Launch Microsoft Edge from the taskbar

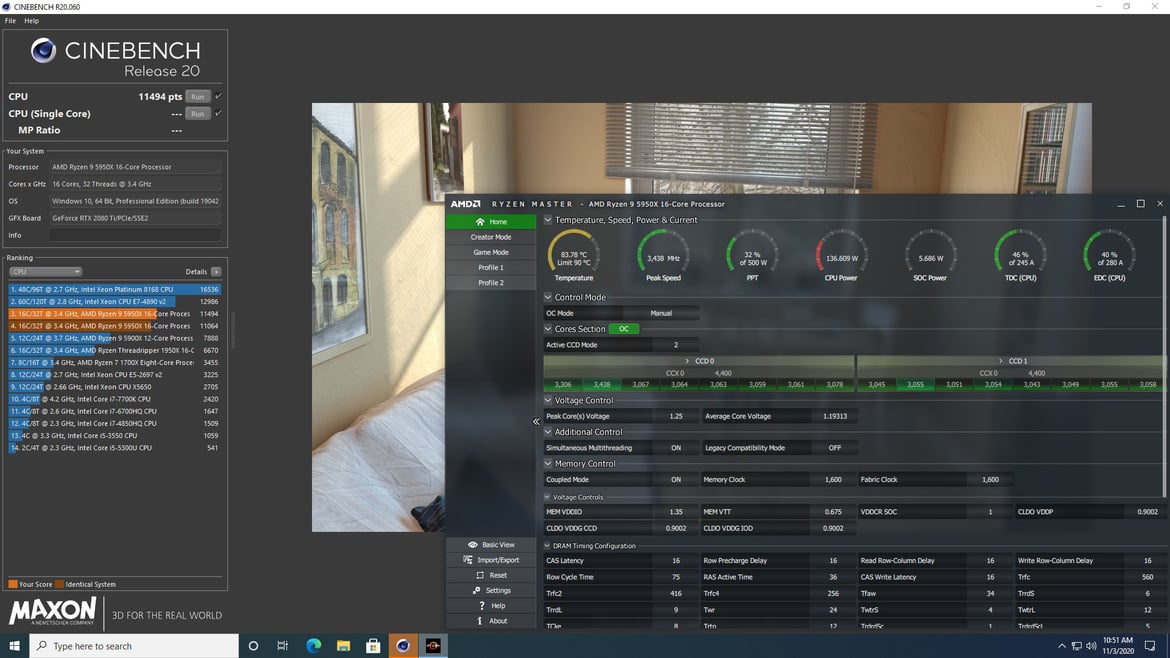pos(313,646)
